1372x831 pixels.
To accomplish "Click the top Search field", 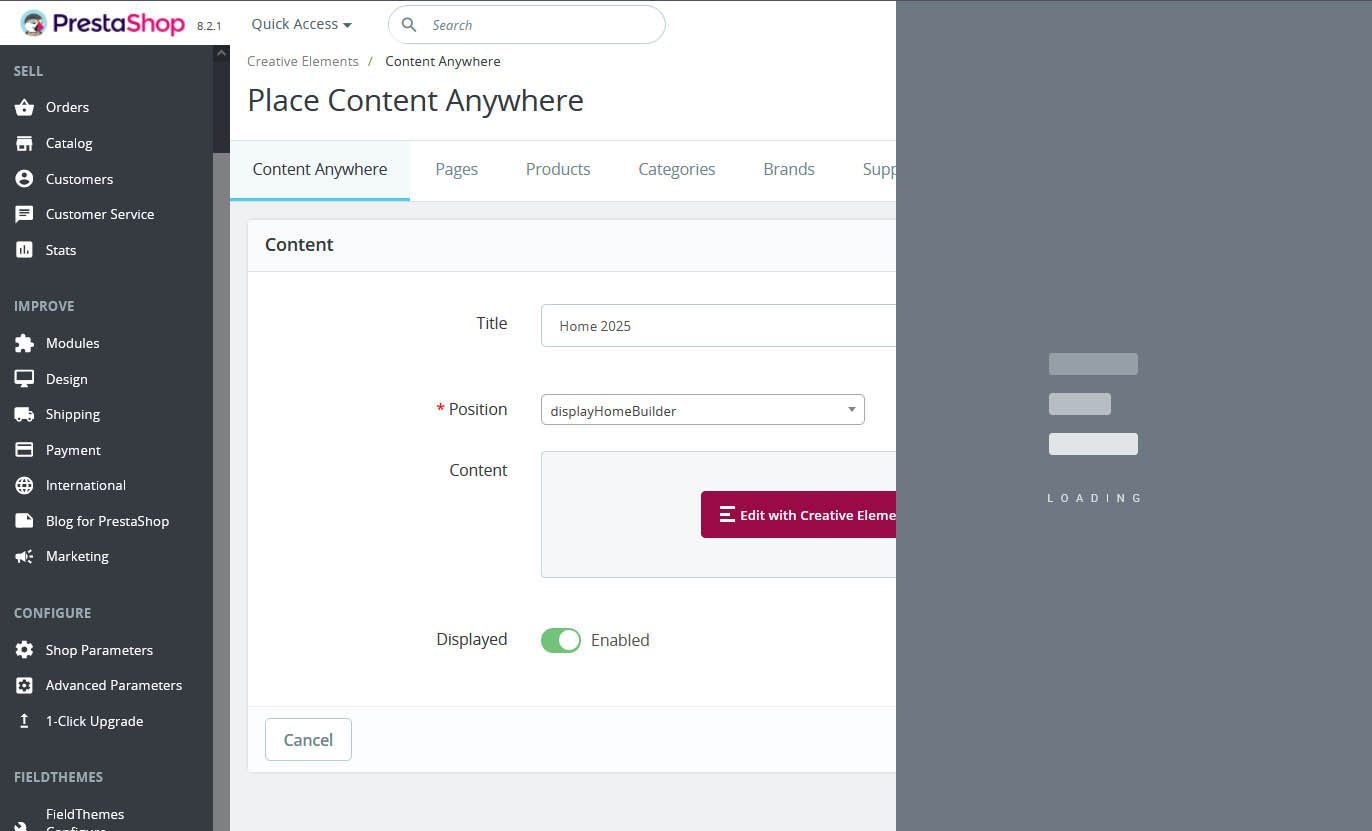I will 527,25.
